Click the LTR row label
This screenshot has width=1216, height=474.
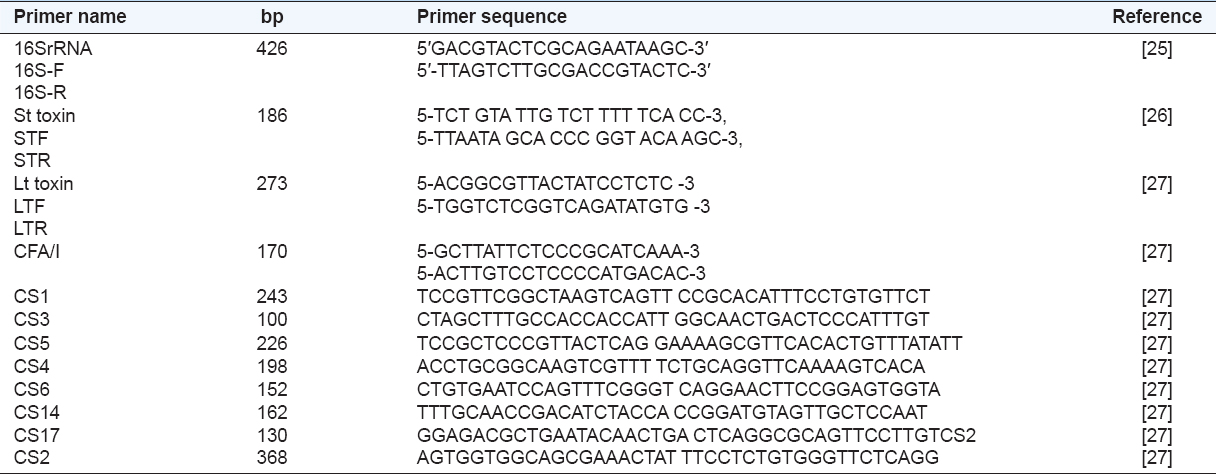pos(31,229)
